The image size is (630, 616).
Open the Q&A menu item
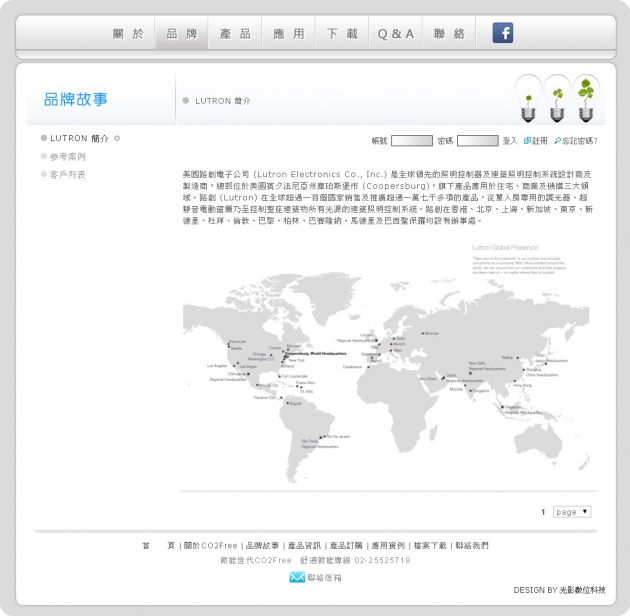pyautogui.click(x=396, y=34)
